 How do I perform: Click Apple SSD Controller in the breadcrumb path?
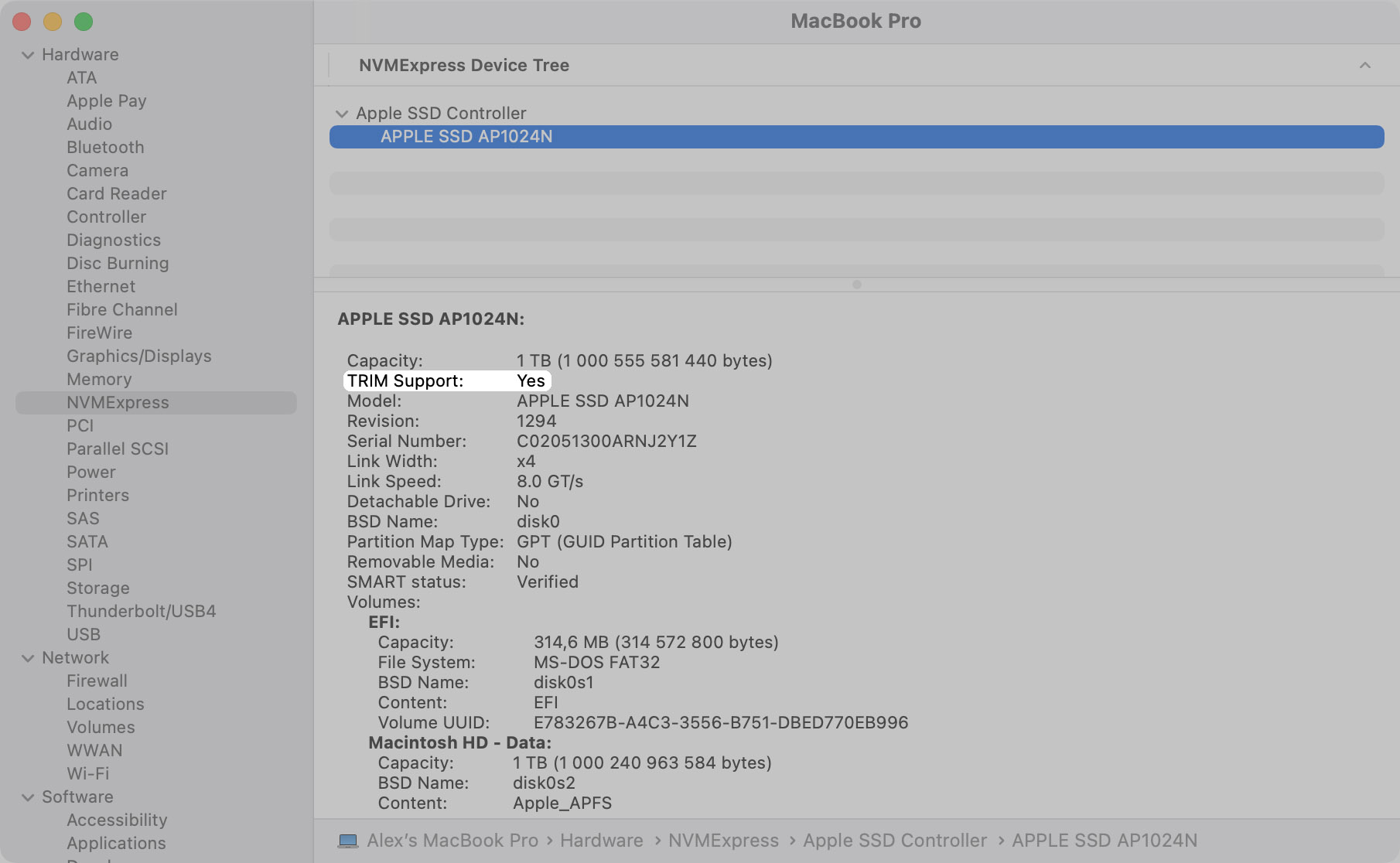[x=895, y=840]
